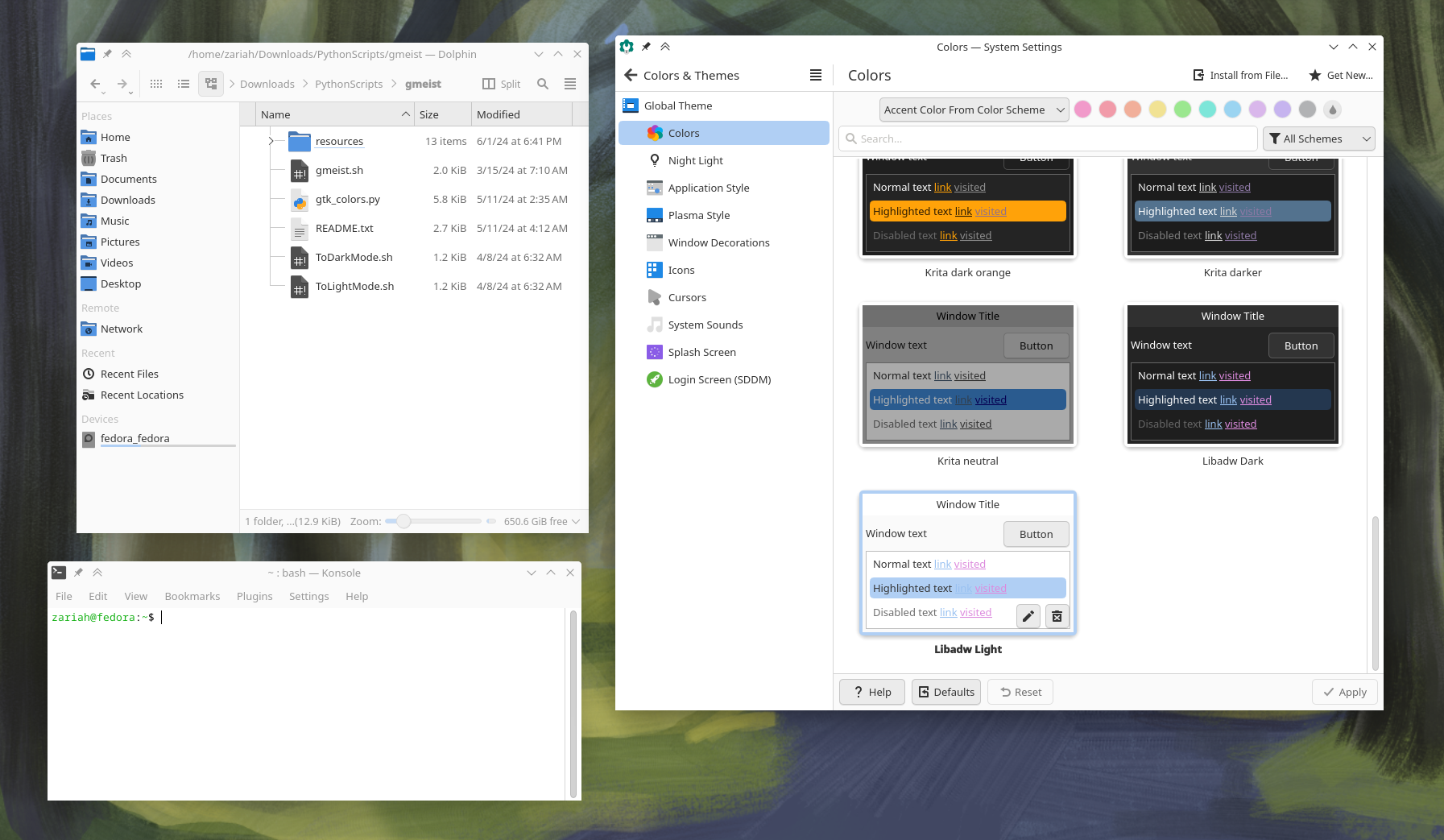Open System Sounds settings

(x=724, y=325)
